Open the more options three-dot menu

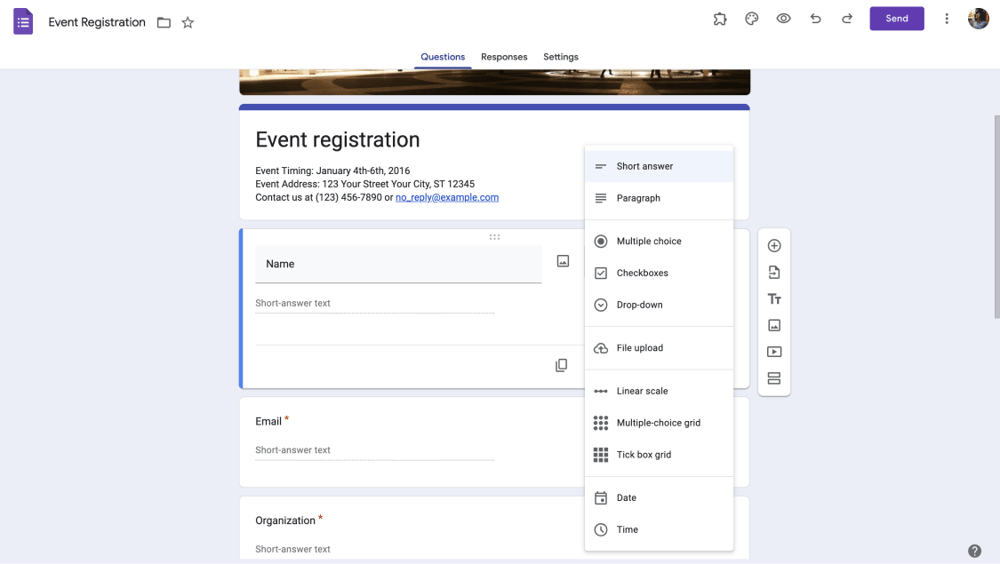947,18
